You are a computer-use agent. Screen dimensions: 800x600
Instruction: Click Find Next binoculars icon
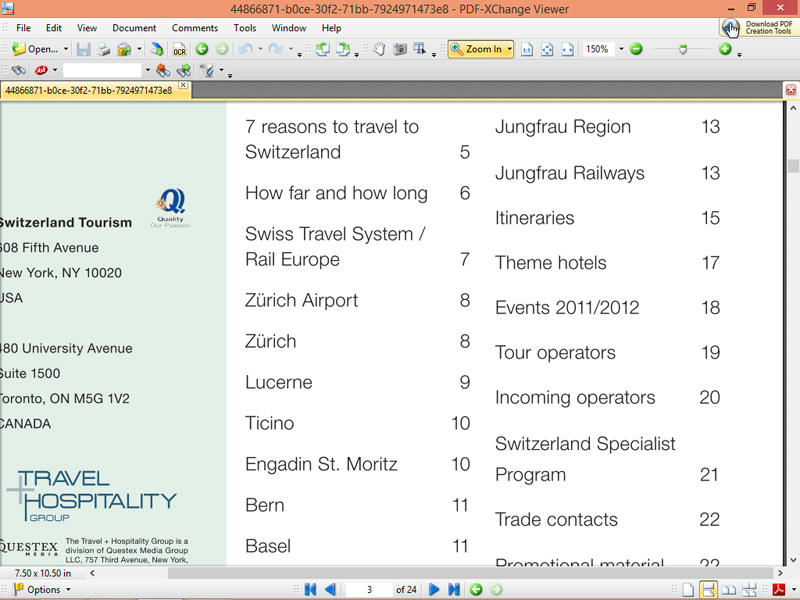pos(184,70)
